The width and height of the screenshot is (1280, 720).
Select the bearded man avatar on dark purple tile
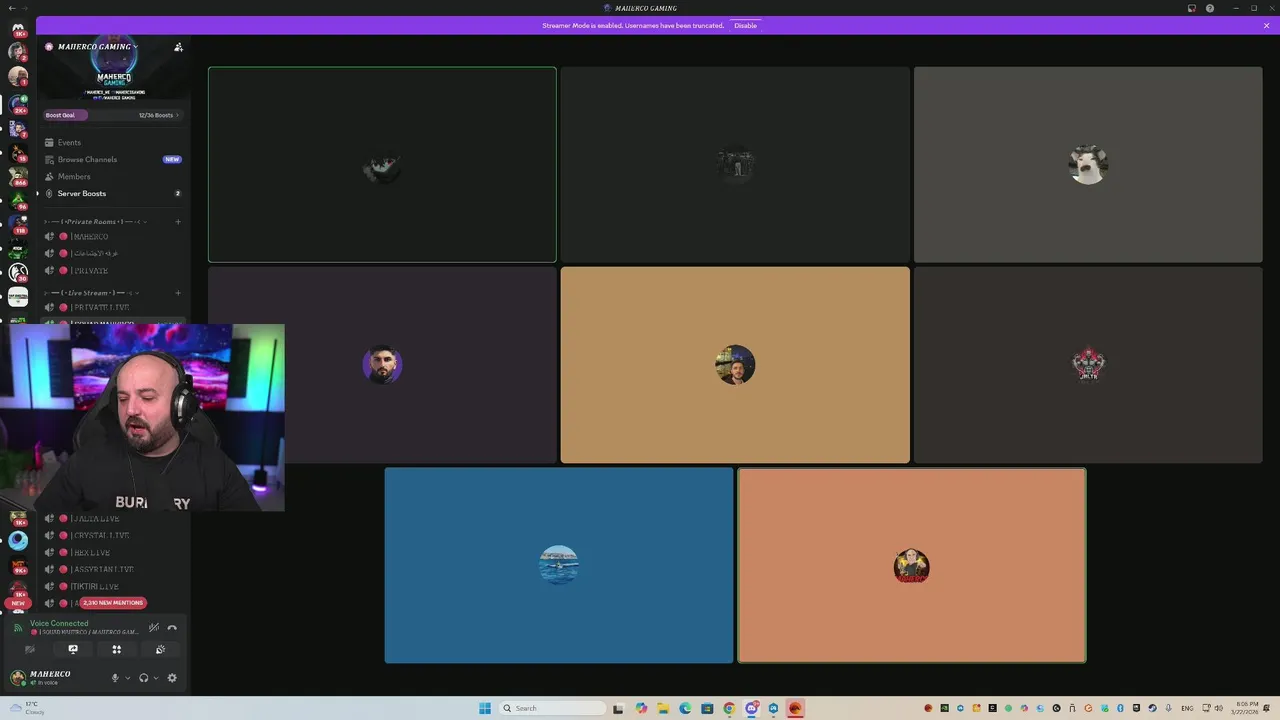click(x=382, y=365)
